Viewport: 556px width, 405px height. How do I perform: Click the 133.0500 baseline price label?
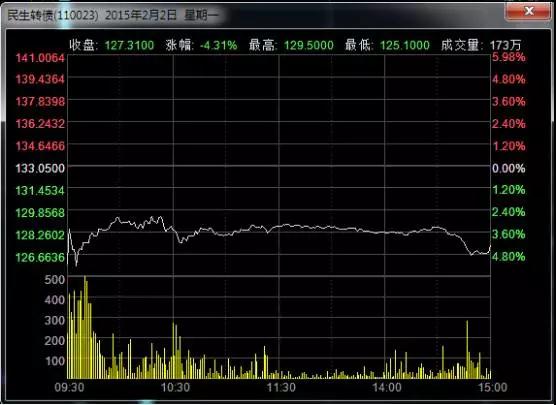[x=40, y=168]
